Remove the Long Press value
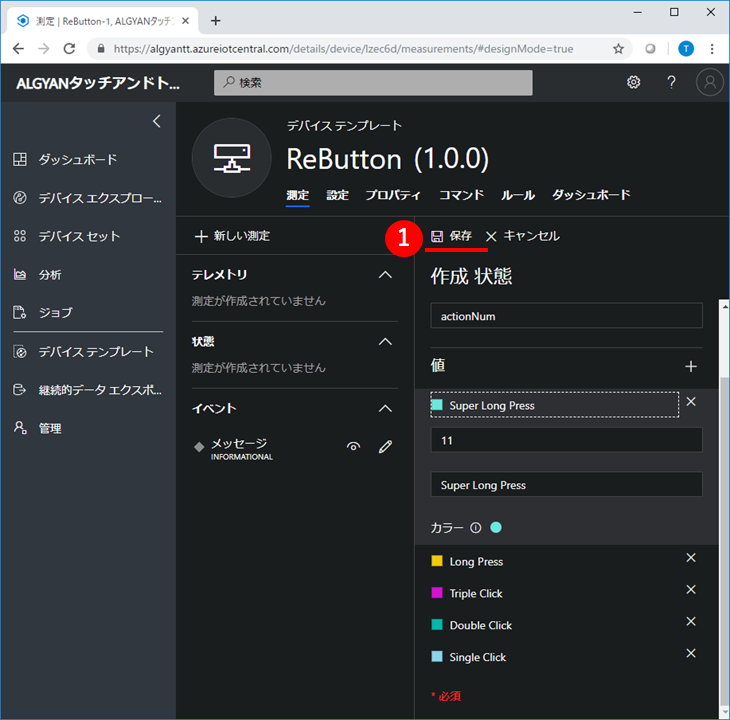 [x=691, y=558]
